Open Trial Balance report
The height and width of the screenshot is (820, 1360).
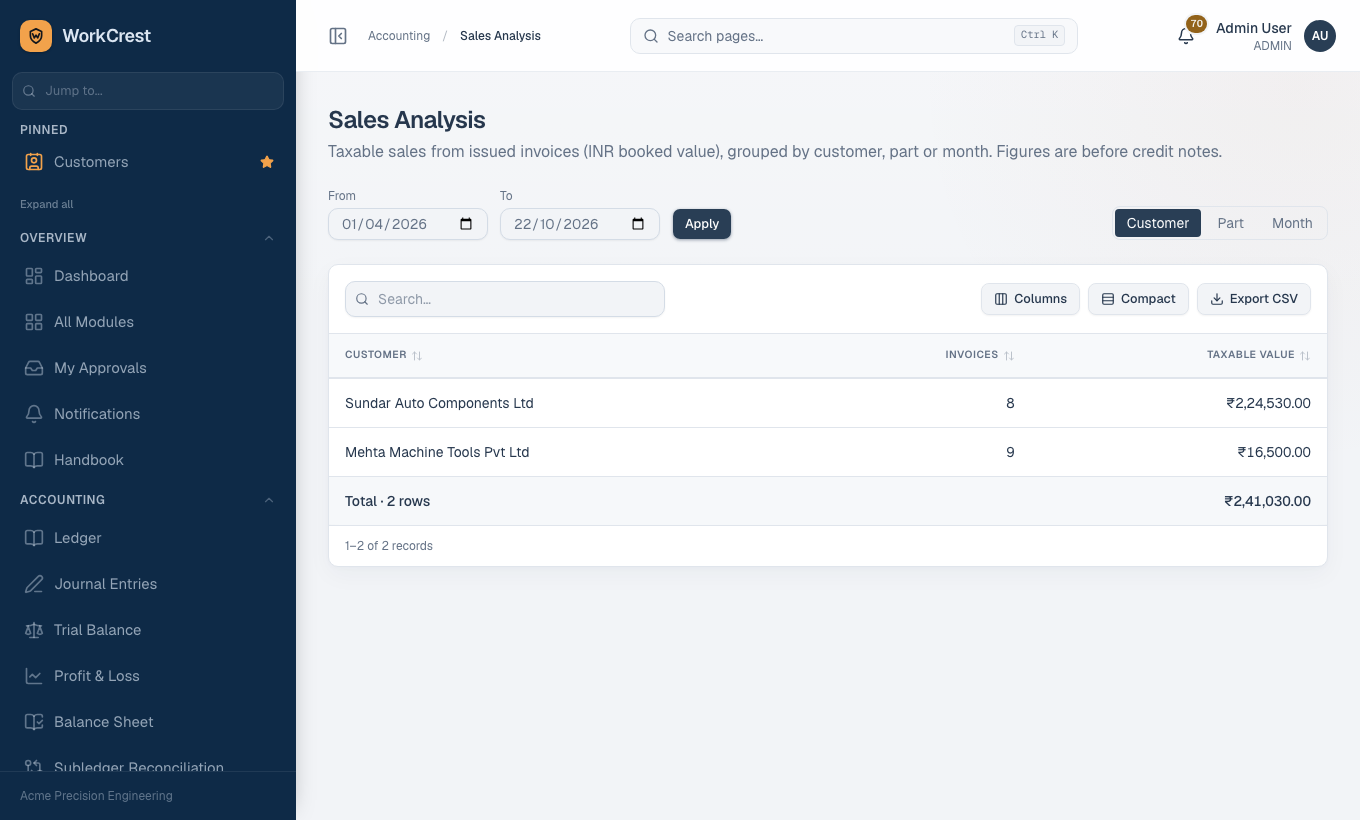click(148, 630)
